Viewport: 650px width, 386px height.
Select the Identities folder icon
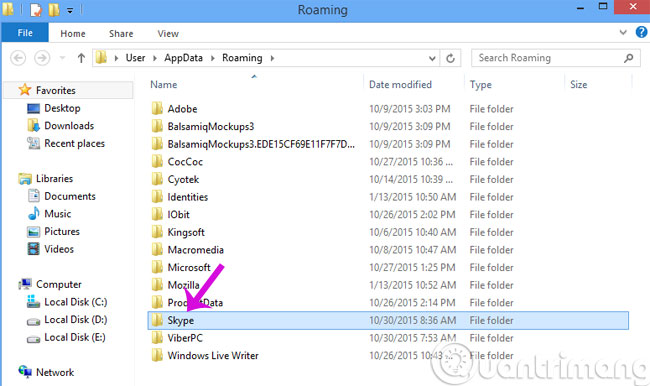(x=158, y=197)
